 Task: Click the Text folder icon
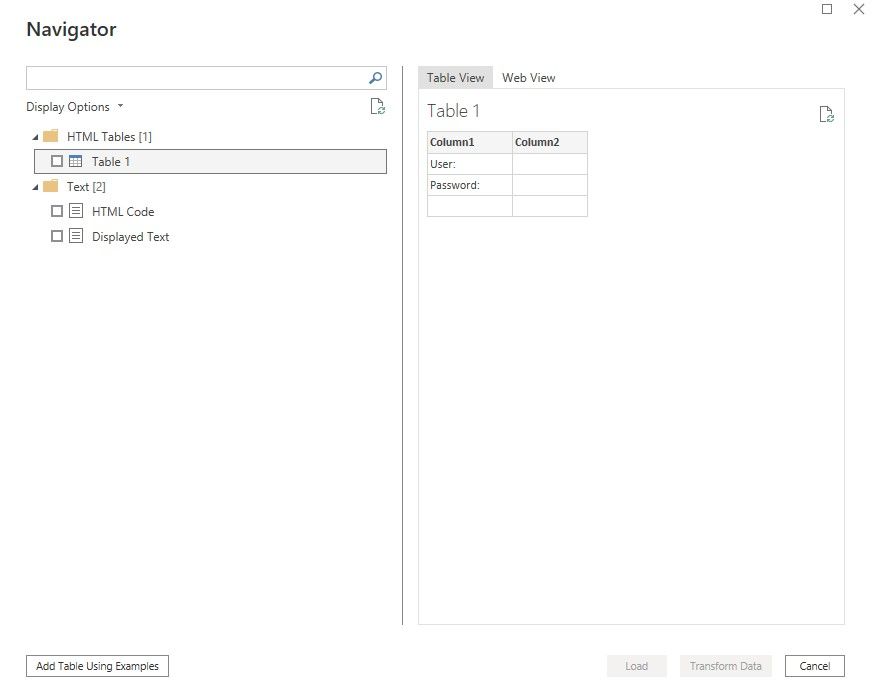[x=51, y=186]
